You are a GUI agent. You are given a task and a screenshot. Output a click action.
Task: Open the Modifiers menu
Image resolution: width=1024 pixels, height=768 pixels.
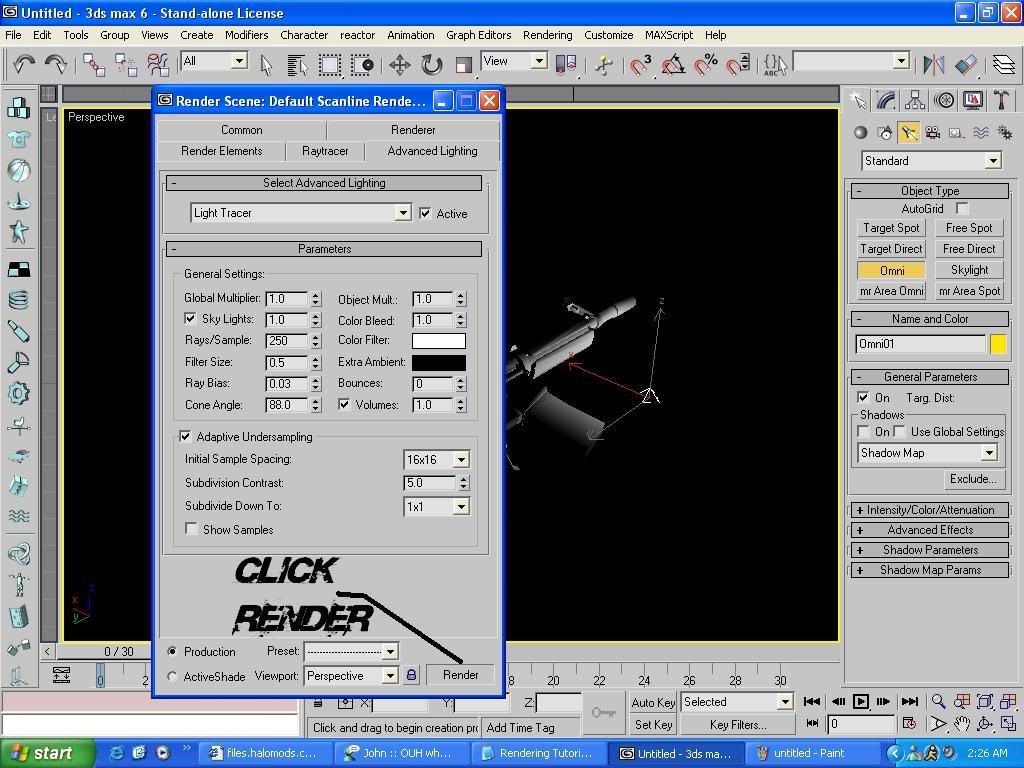coord(246,35)
